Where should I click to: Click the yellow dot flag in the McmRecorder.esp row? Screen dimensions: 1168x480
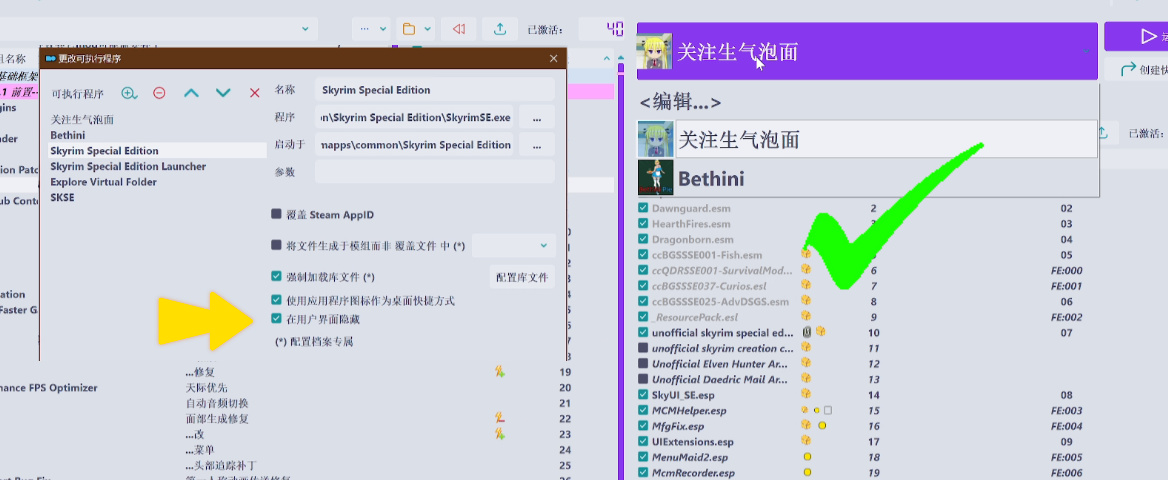pyautogui.click(x=807, y=473)
